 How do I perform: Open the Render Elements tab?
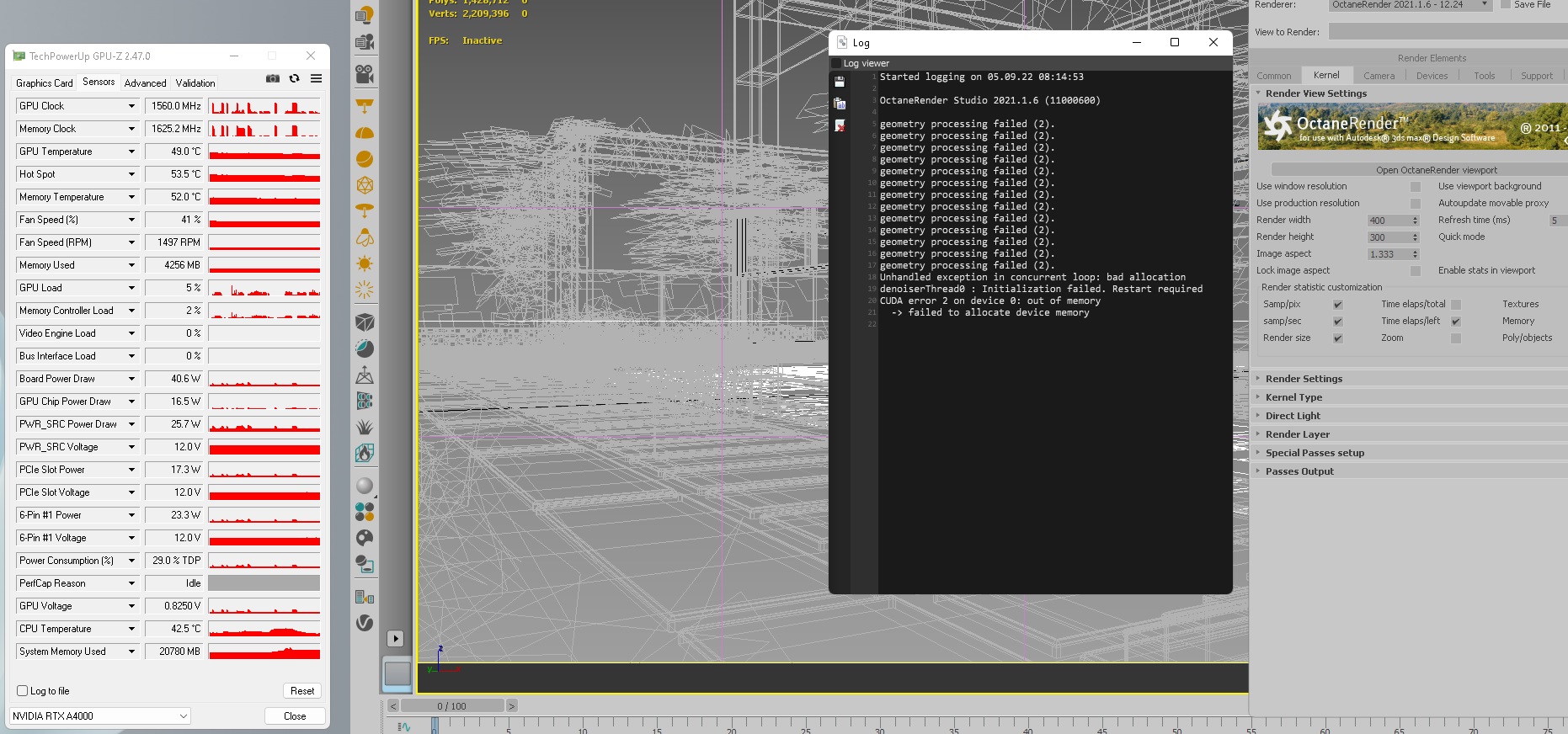click(1432, 58)
